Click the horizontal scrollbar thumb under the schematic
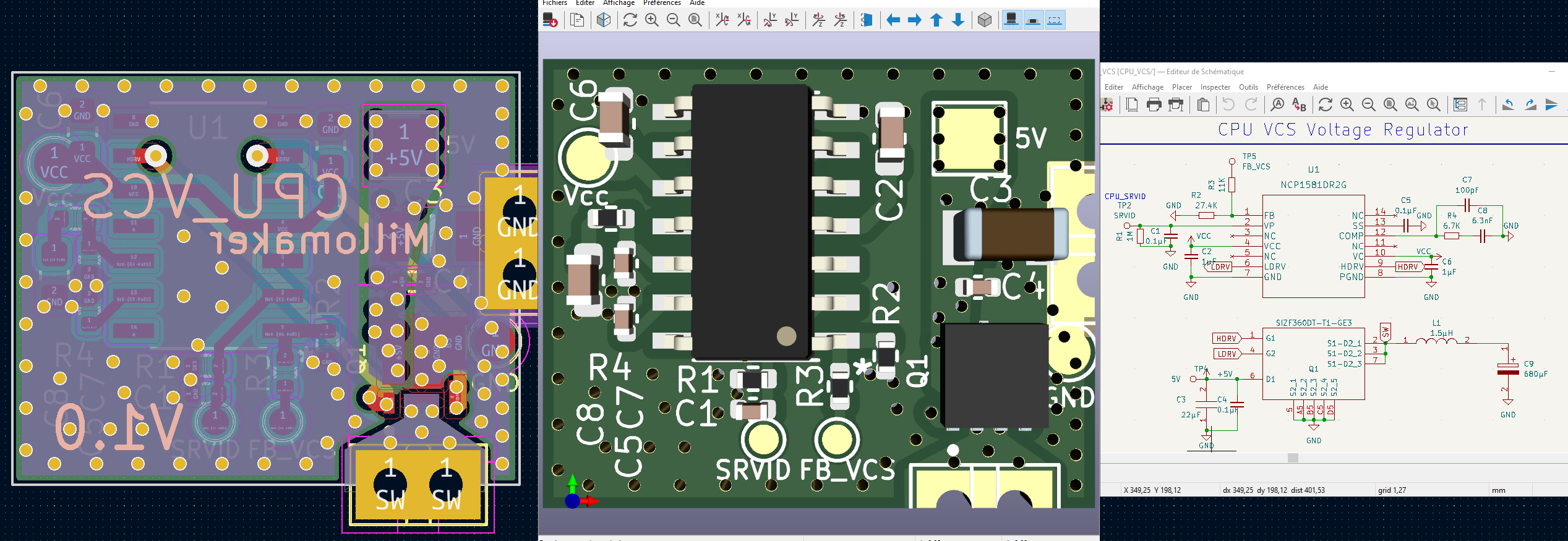The width and height of the screenshot is (1568, 541). click(1293, 458)
